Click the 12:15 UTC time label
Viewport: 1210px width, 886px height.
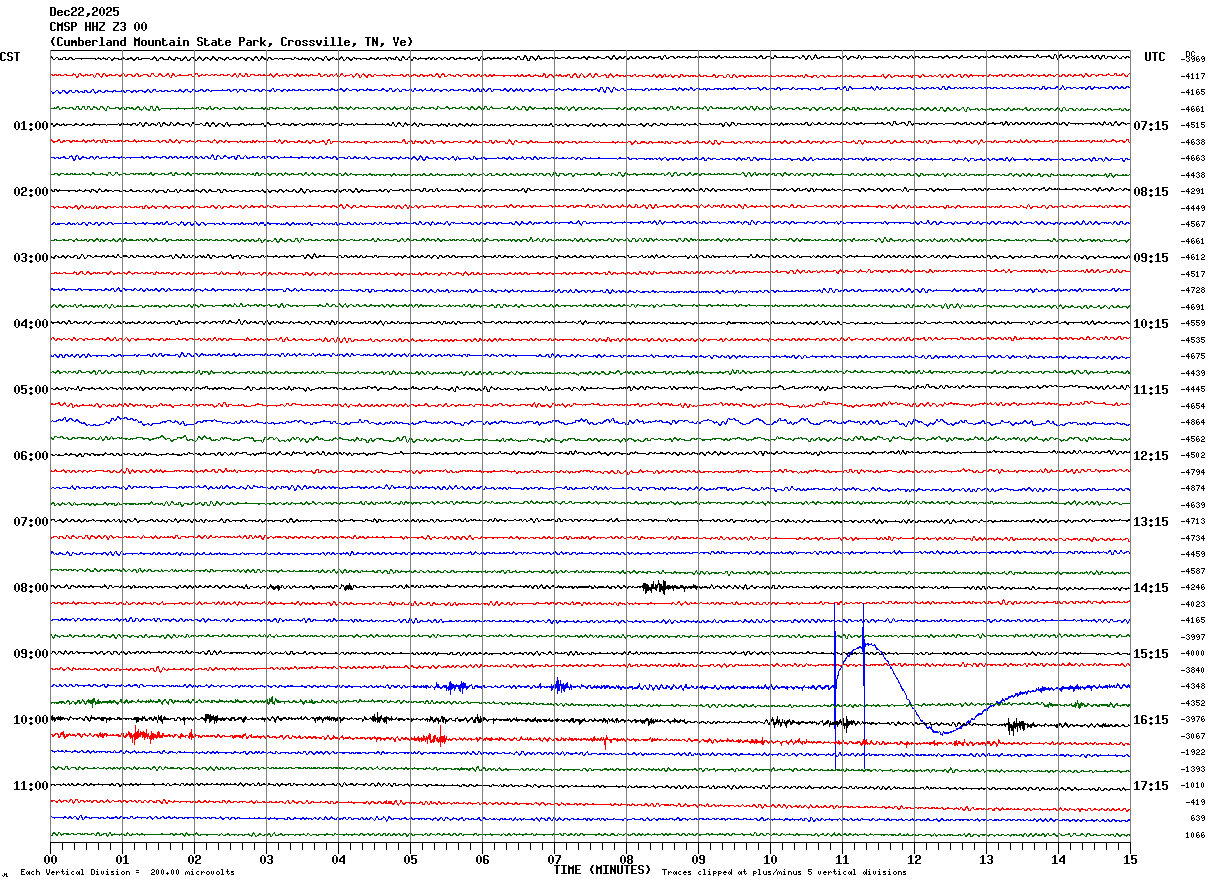pos(1151,456)
